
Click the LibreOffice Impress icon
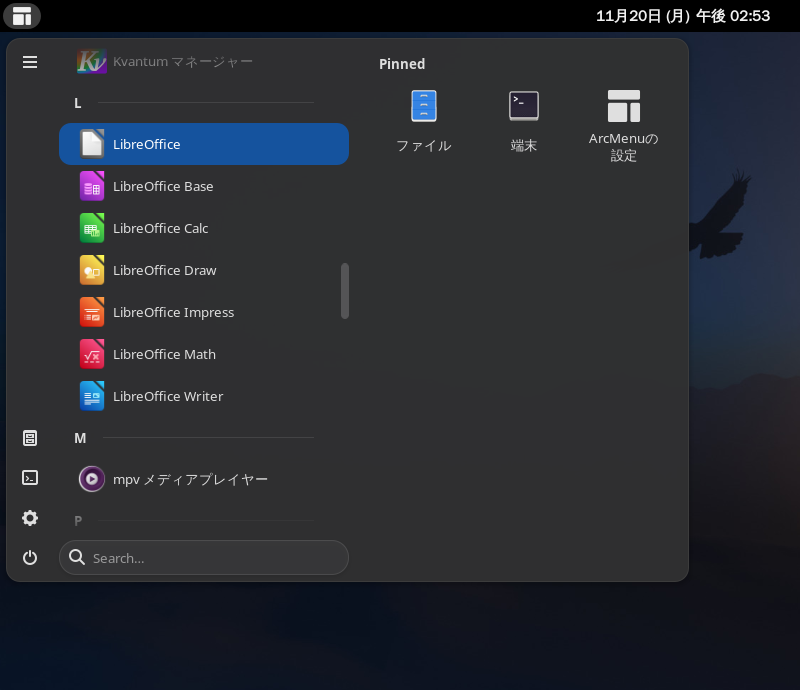tap(92, 312)
